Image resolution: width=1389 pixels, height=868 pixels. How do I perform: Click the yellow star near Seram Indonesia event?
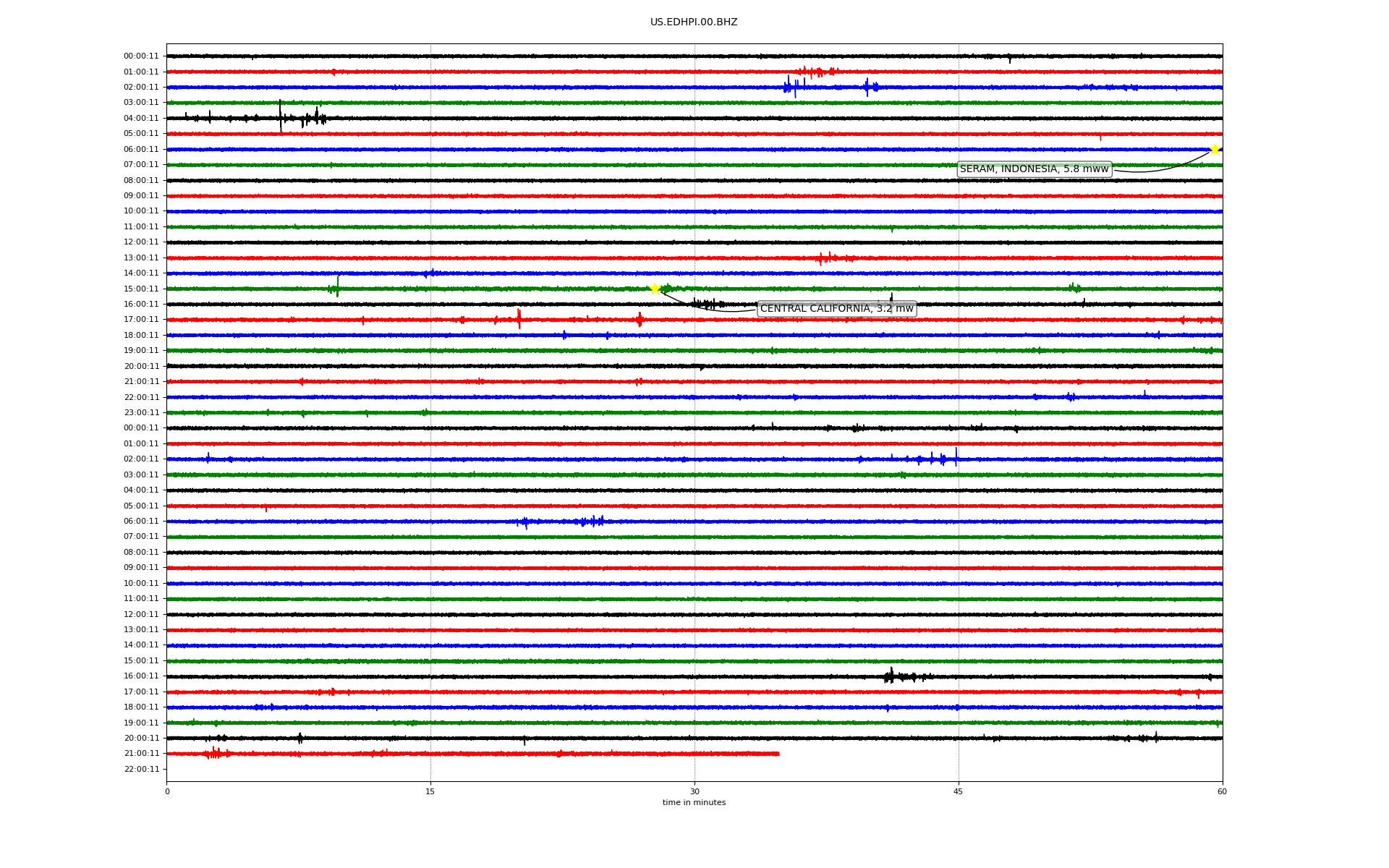[x=1215, y=149]
